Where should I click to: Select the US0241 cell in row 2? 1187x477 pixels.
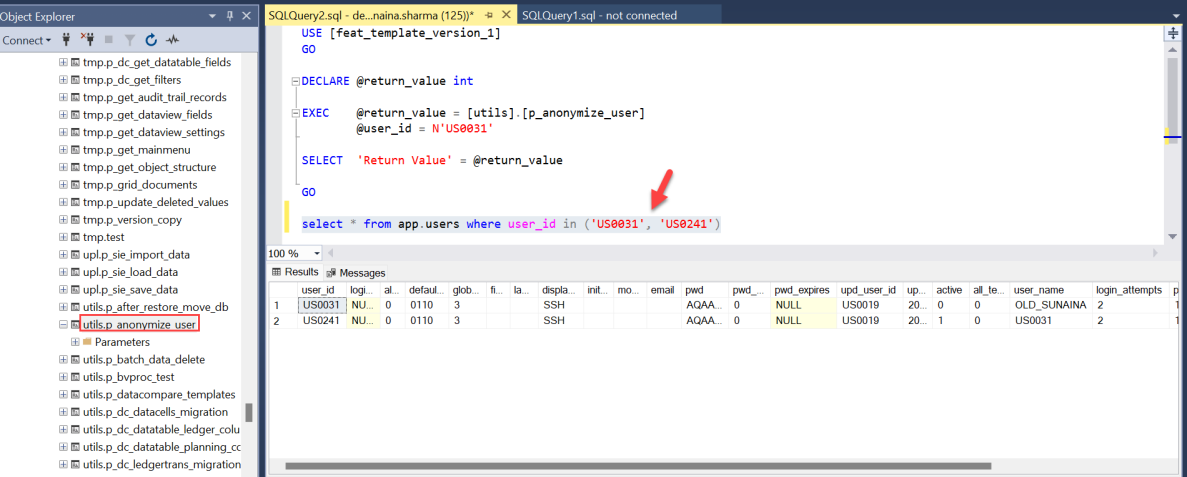322,320
